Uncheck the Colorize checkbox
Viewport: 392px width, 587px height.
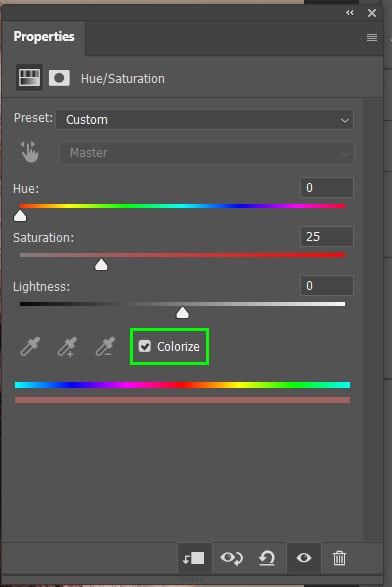click(x=145, y=346)
